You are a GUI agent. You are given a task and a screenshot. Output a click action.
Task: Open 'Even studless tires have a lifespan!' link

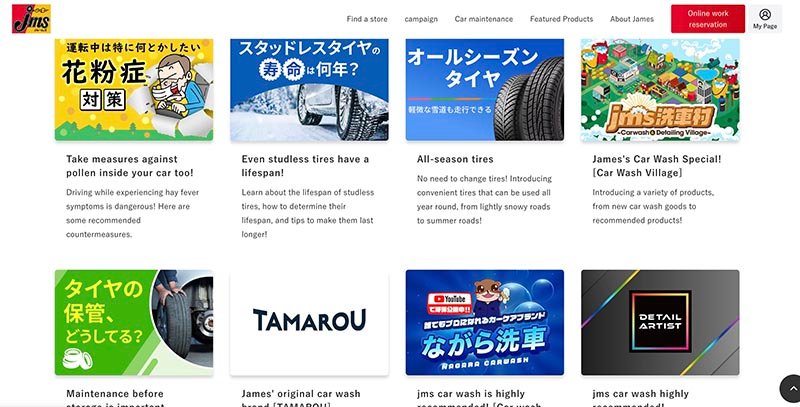coord(305,166)
